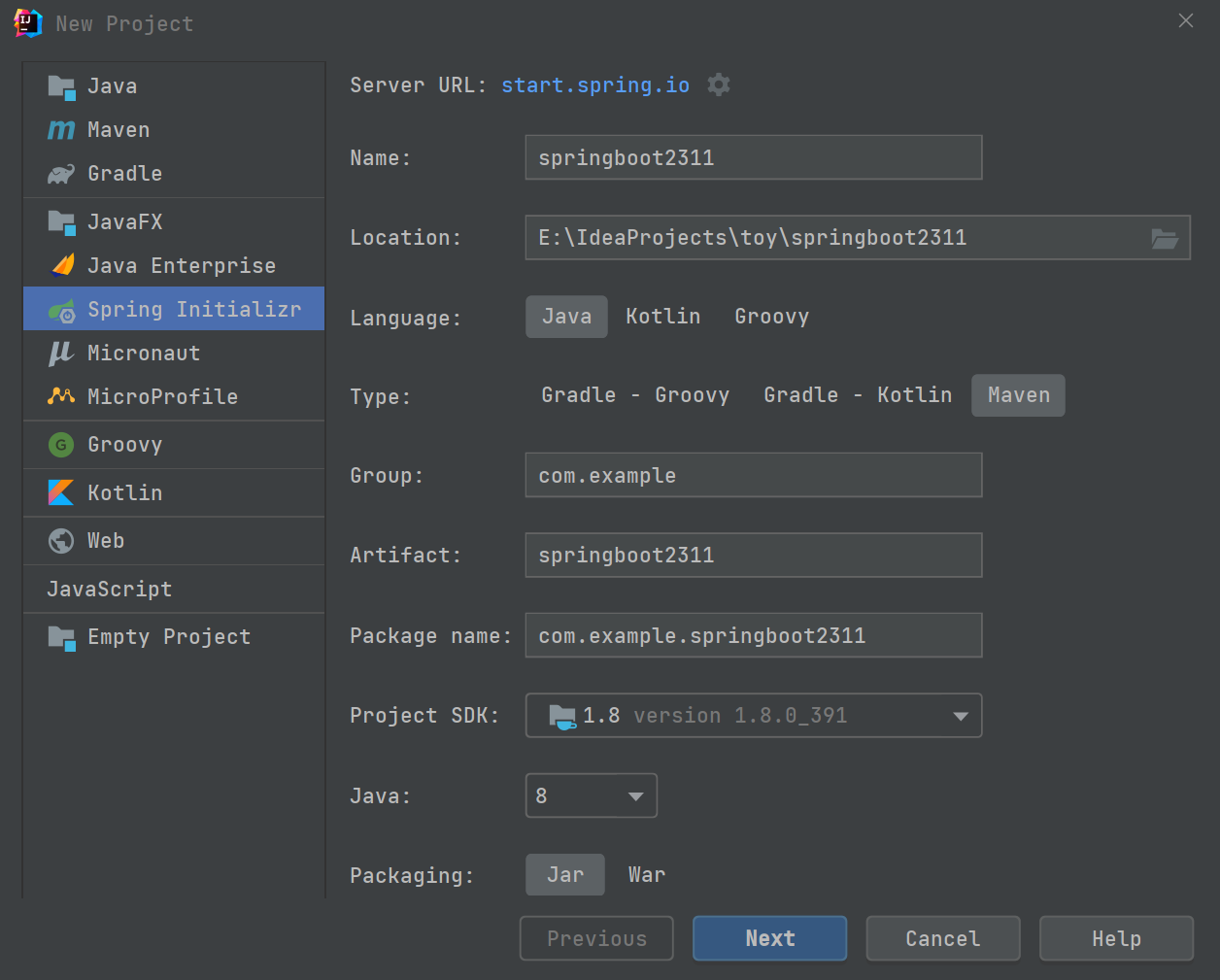This screenshot has width=1220, height=980.
Task: Browse for location with folder icon
Action: 1165,238
